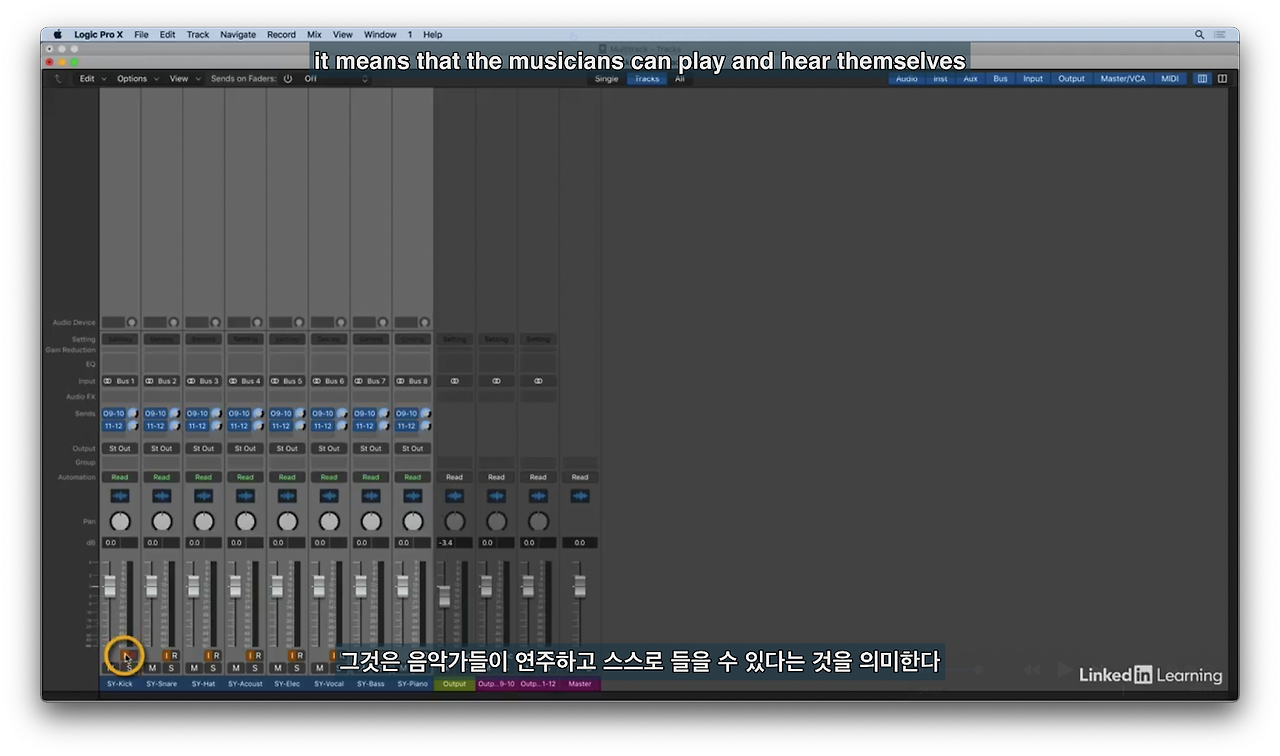Click the stereo format icon beside Bus 1
The height and width of the screenshot is (756, 1280).
pyautogui.click(x=108, y=381)
